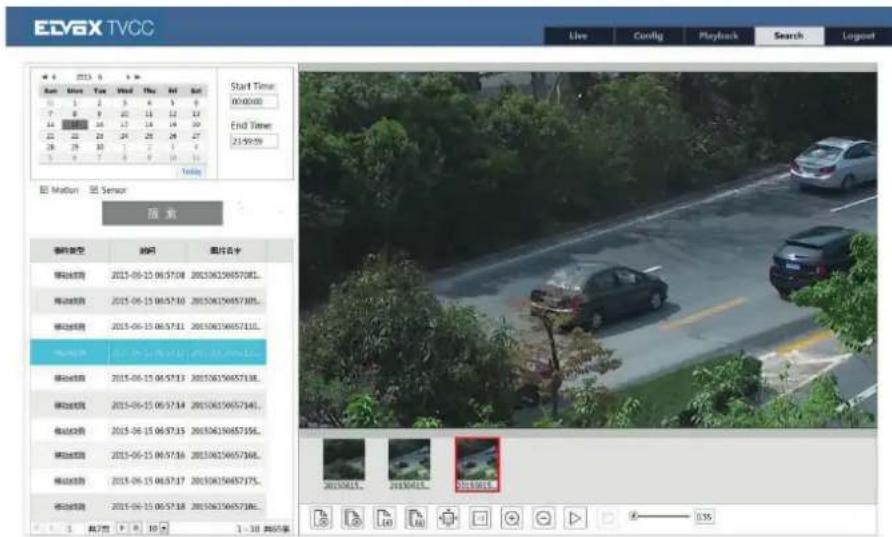892x537 pixels.
Task: Click the fourth file icon in the bottom toolbar
Action: tap(416, 518)
